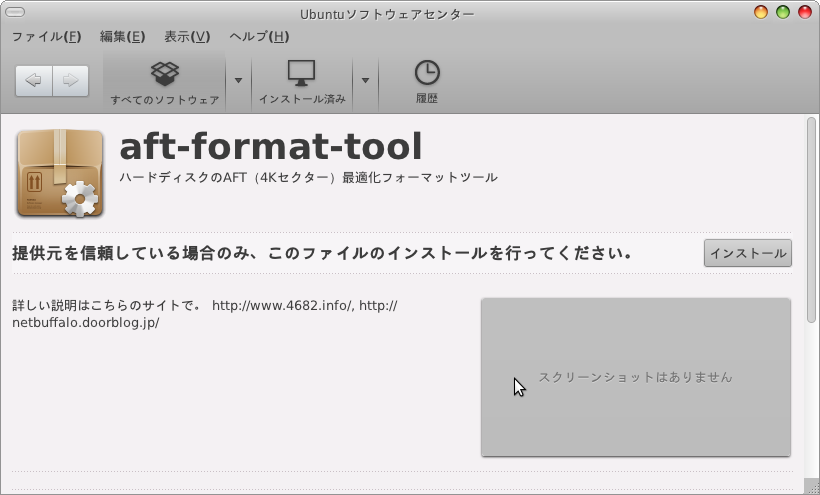Expand the インストール済み dropdown arrow
The width and height of the screenshot is (820, 495).
(x=365, y=80)
